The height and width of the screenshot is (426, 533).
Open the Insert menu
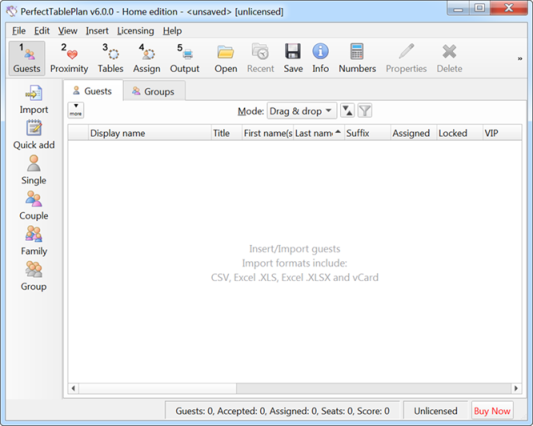pos(97,31)
